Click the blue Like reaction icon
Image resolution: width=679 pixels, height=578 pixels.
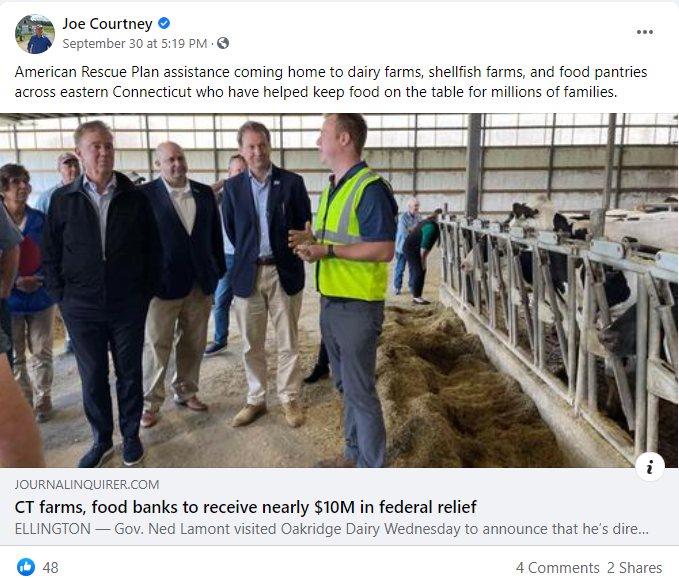(26, 567)
